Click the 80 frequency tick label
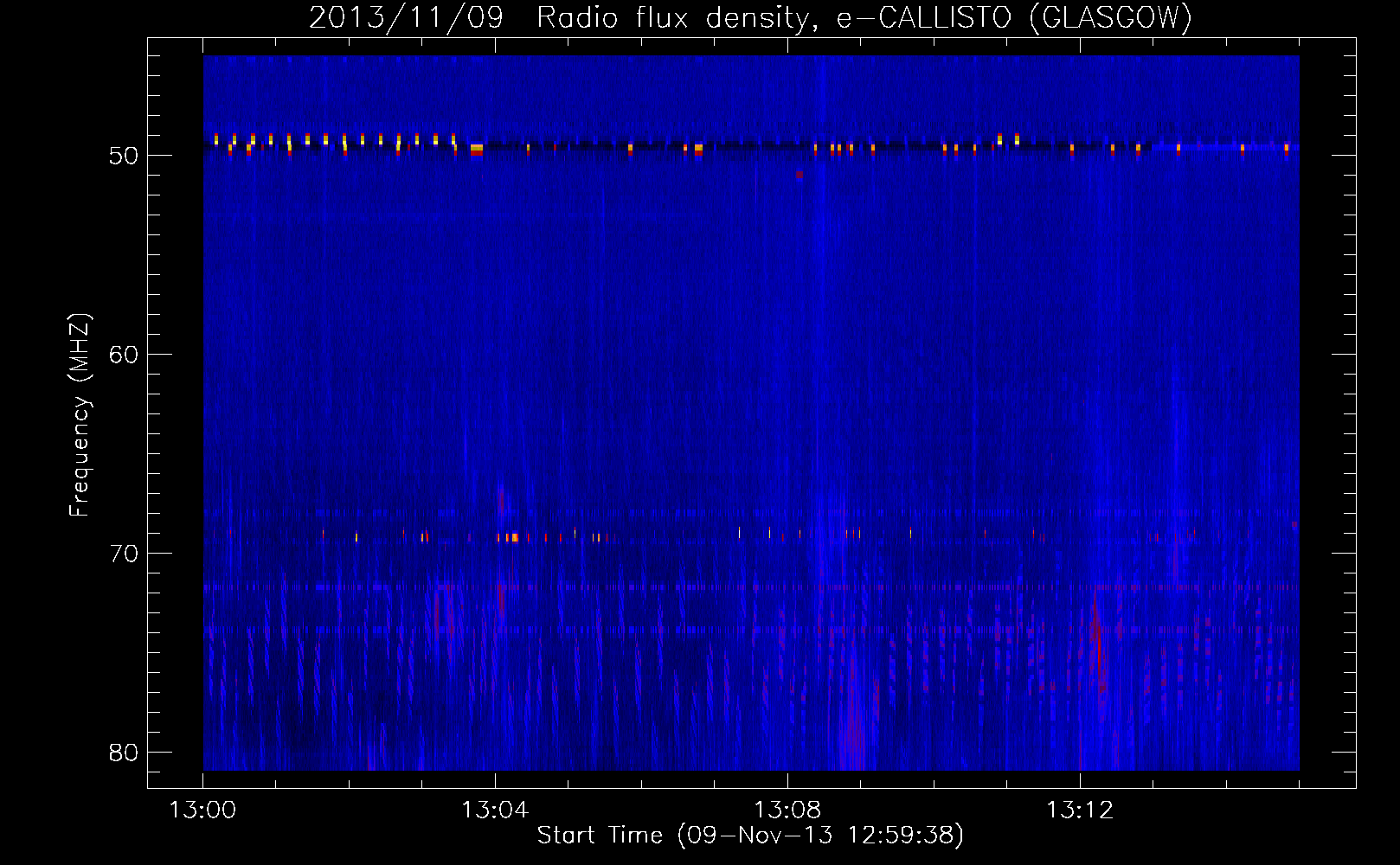The height and width of the screenshot is (865, 1400). pos(124,753)
